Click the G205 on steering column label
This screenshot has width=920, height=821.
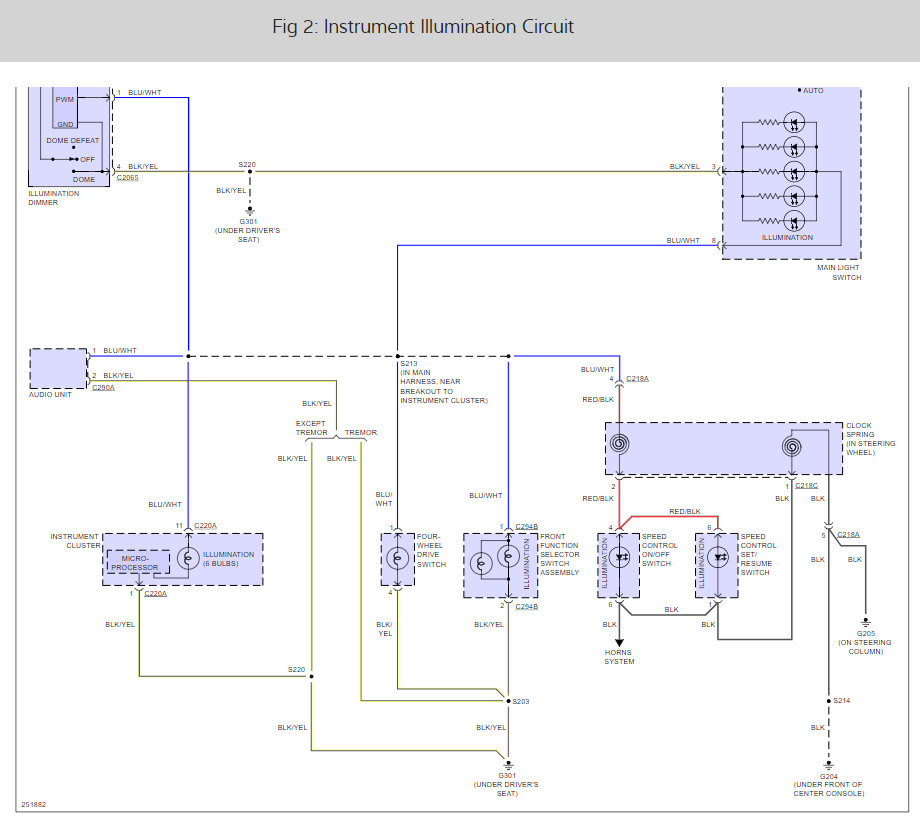pyautogui.click(x=865, y=643)
